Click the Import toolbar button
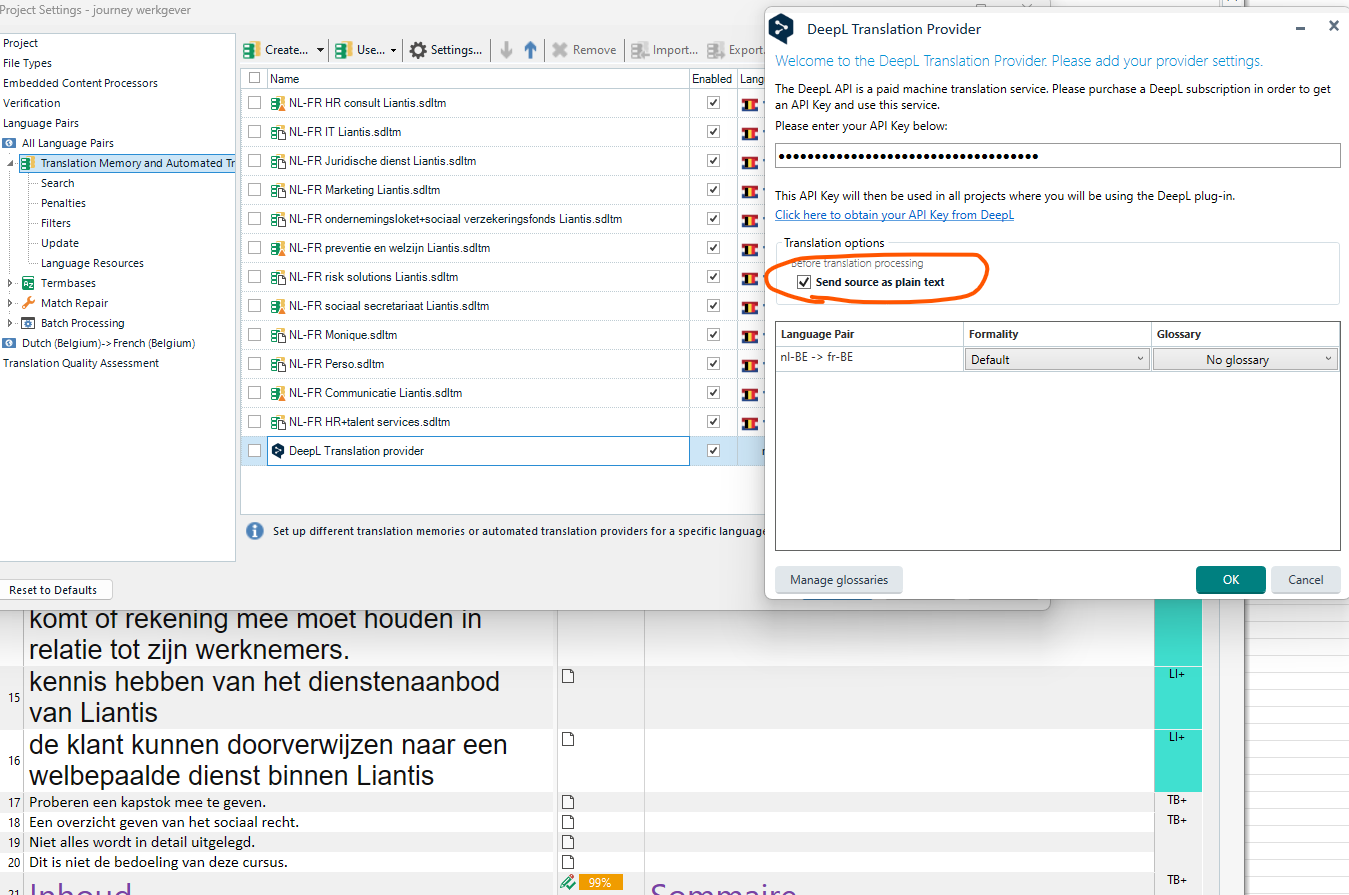Screen dimensions: 1349x895 coord(664,50)
